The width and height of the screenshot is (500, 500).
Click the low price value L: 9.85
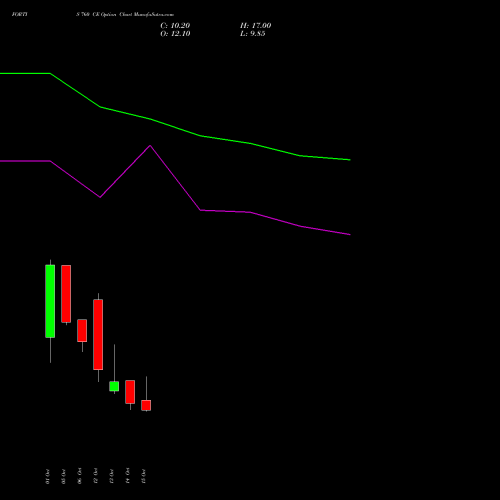pos(253,34)
